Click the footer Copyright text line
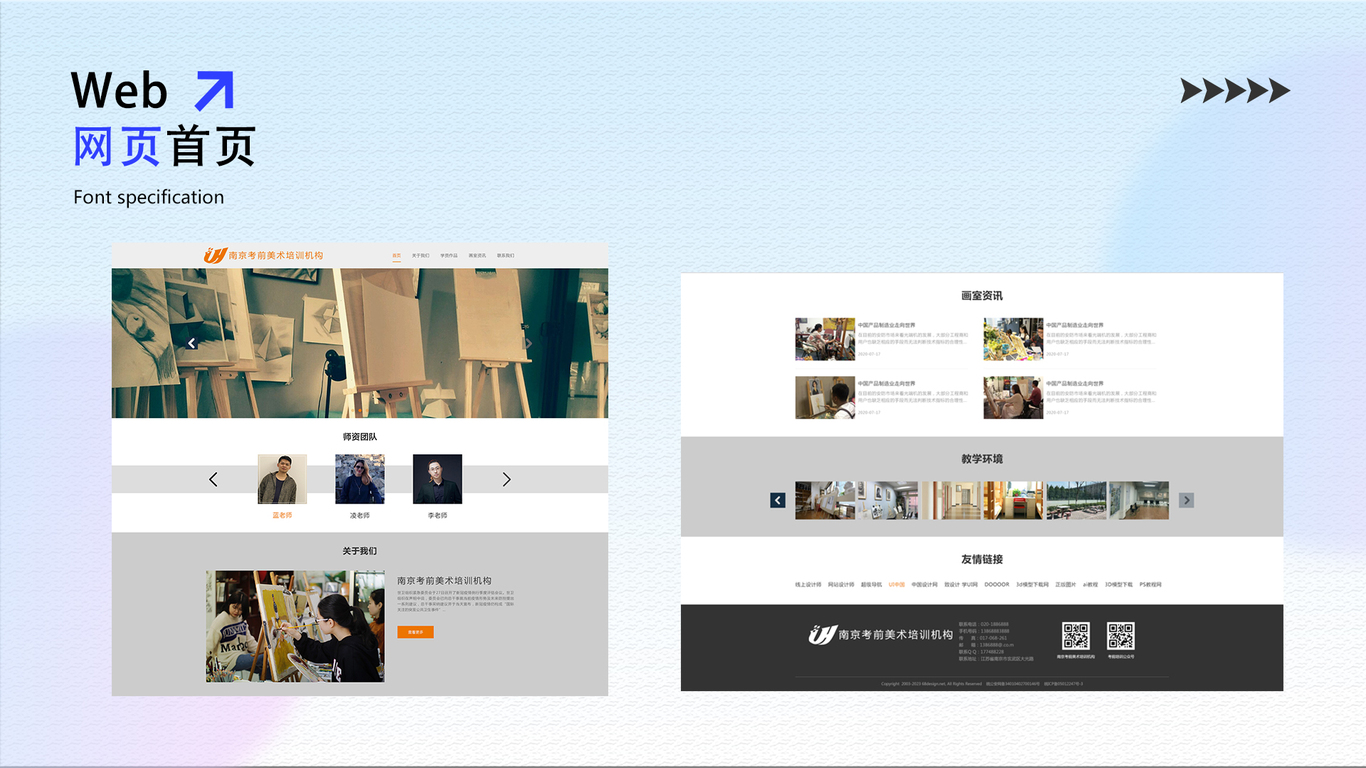The image size is (1366, 768). pyautogui.click(x=982, y=684)
